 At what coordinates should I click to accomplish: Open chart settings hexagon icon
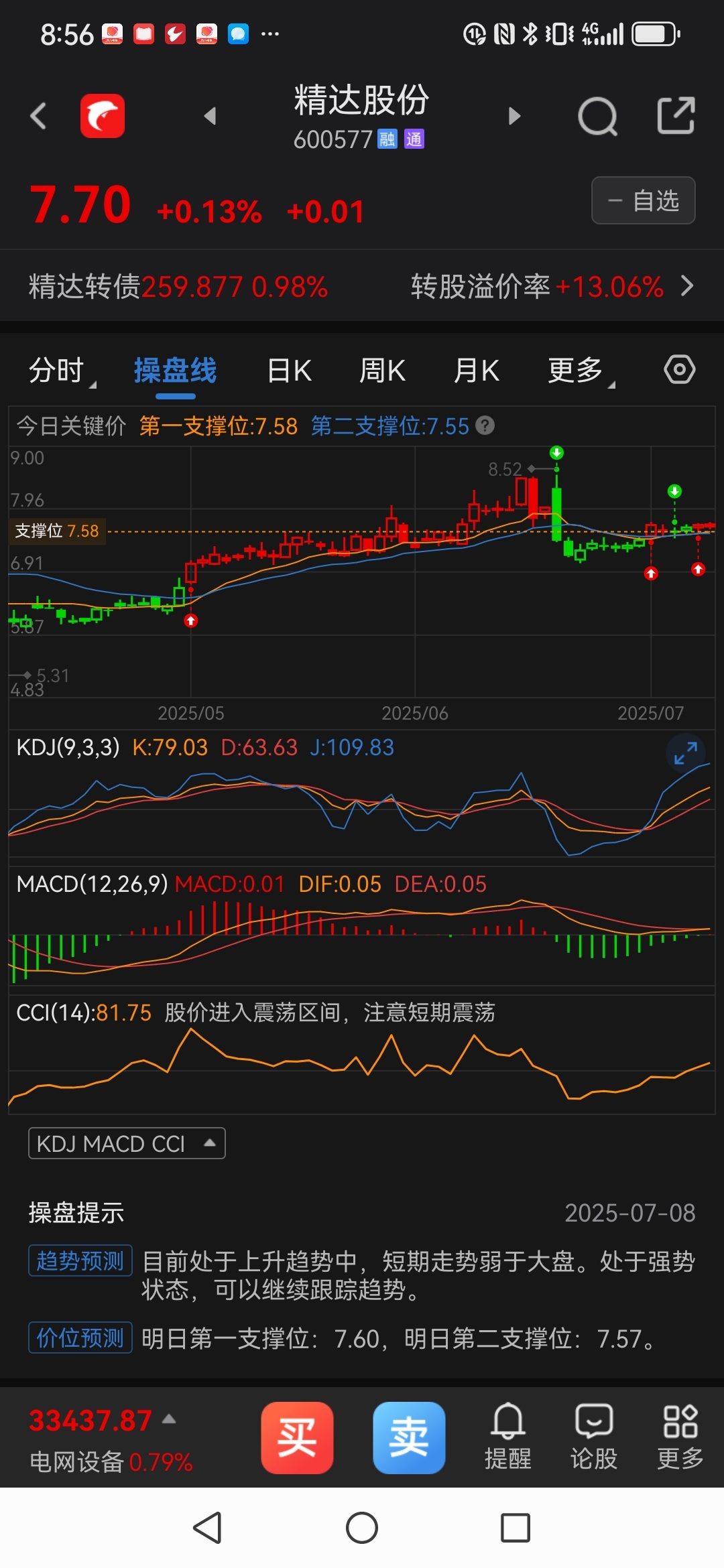679,369
